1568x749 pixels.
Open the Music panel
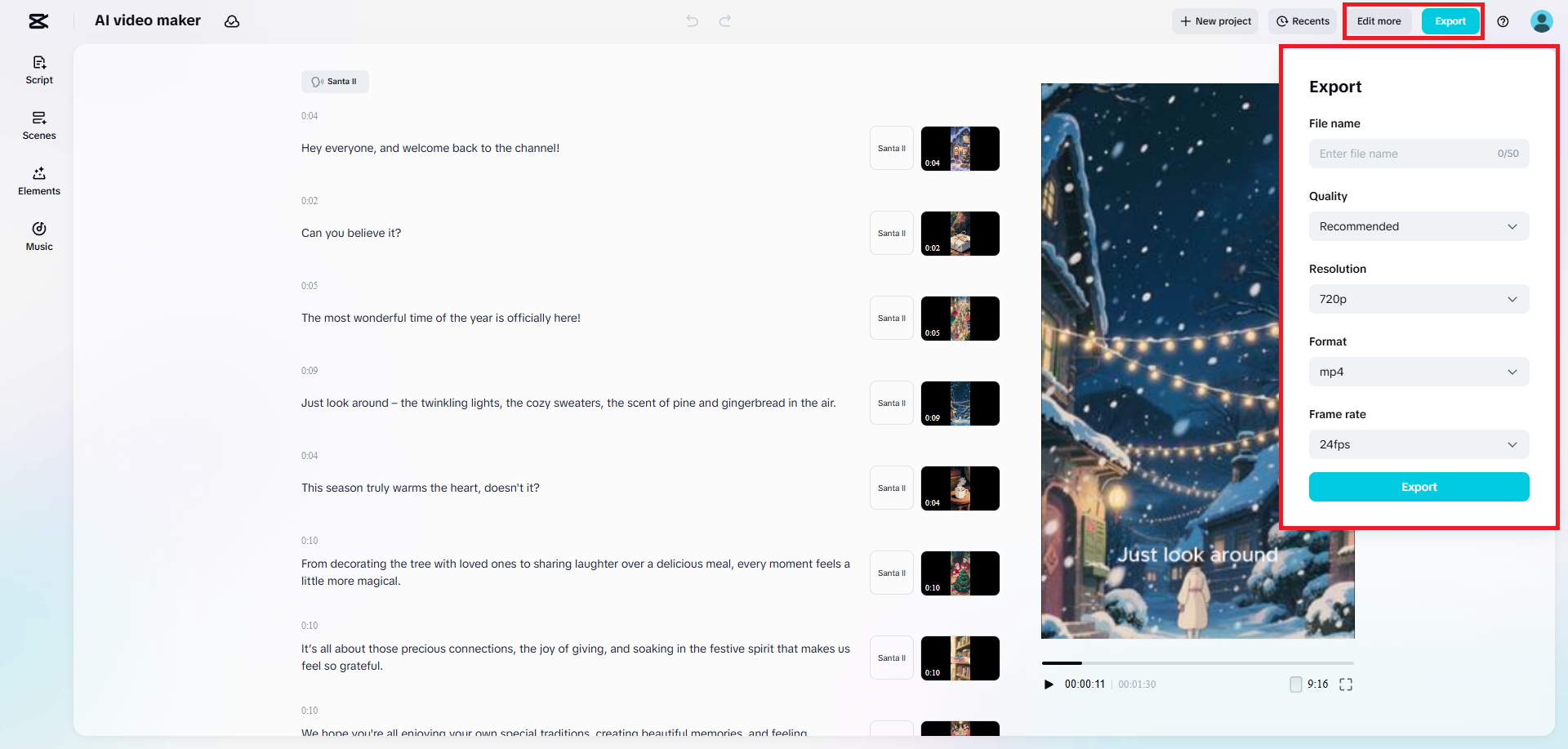pos(38,236)
